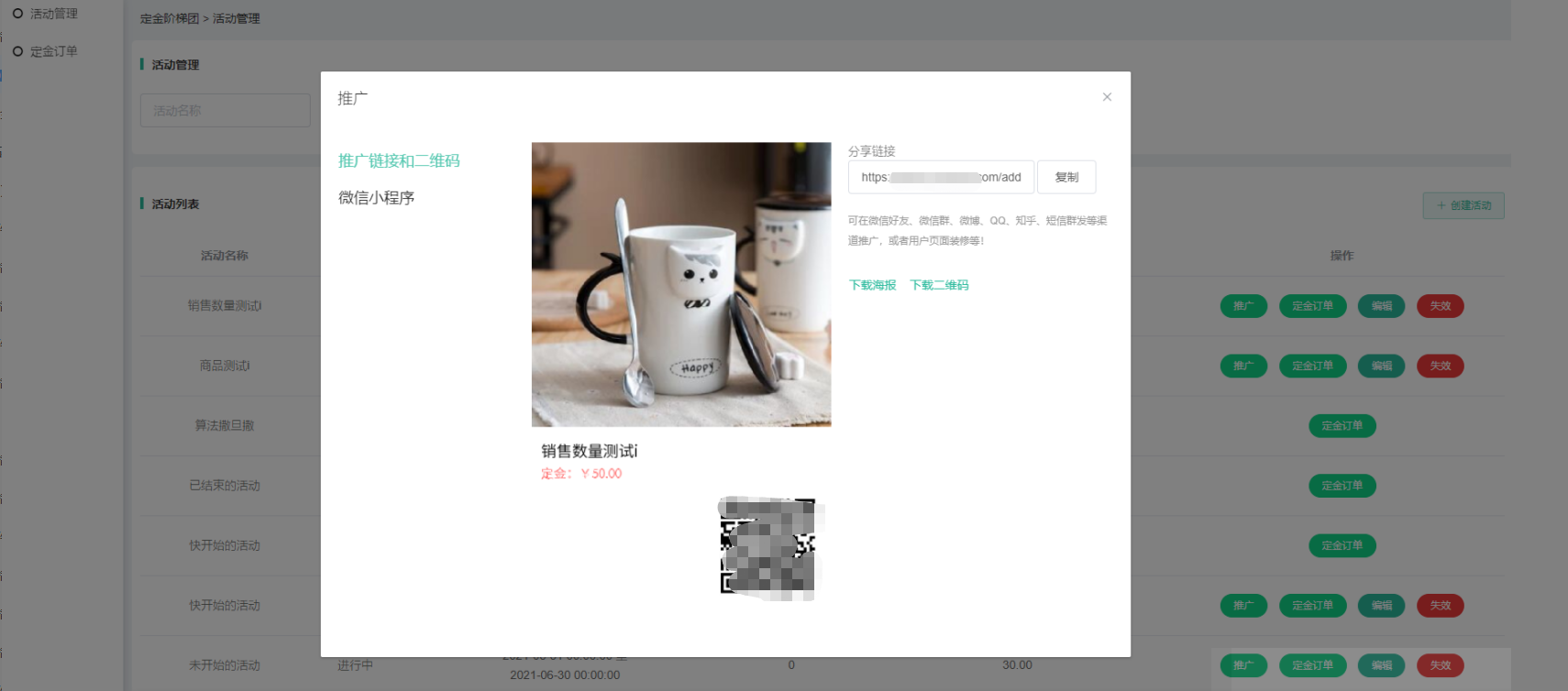Click the 复制 button to copy the link
The height and width of the screenshot is (691, 1568).
1066,178
